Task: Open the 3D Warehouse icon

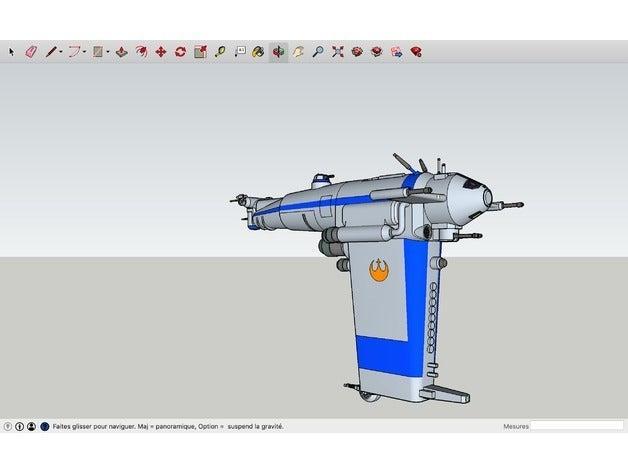Action: coord(357,52)
